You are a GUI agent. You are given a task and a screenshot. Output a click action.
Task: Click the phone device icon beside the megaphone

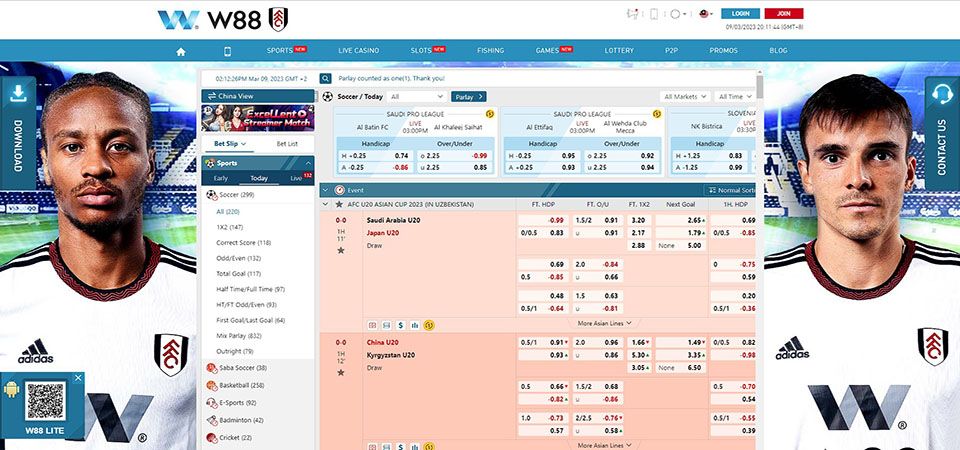coord(654,13)
